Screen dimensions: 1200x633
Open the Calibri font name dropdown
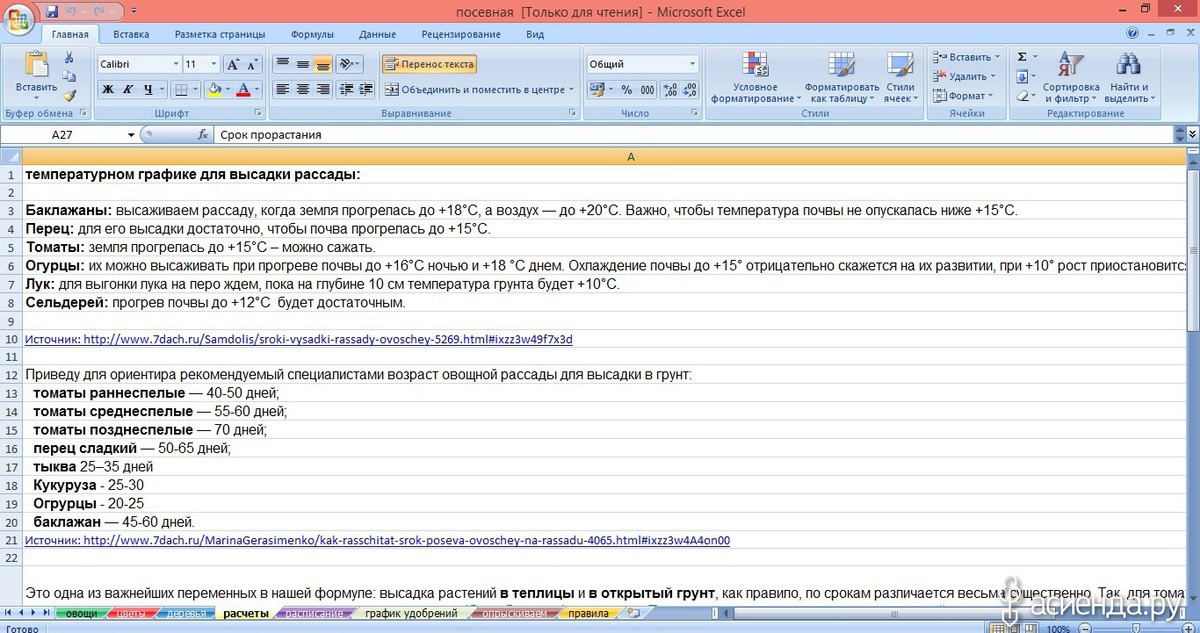click(174, 64)
